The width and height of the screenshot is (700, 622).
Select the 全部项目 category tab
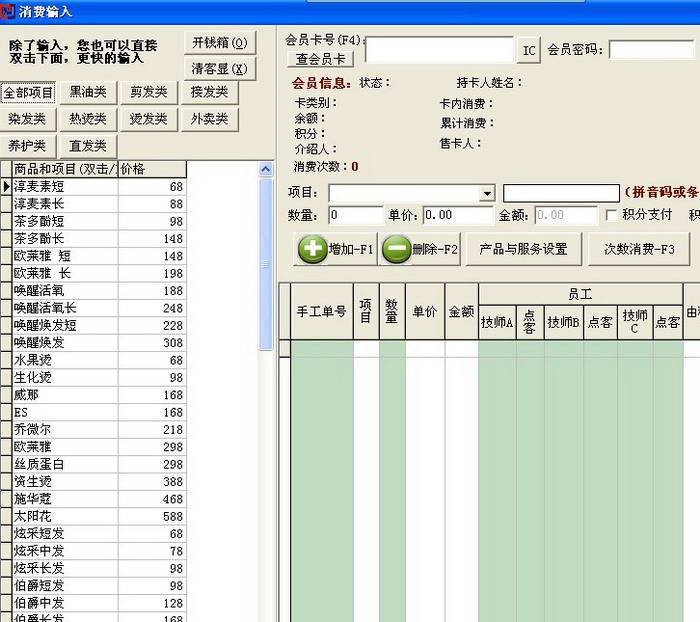tap(28, 93)
